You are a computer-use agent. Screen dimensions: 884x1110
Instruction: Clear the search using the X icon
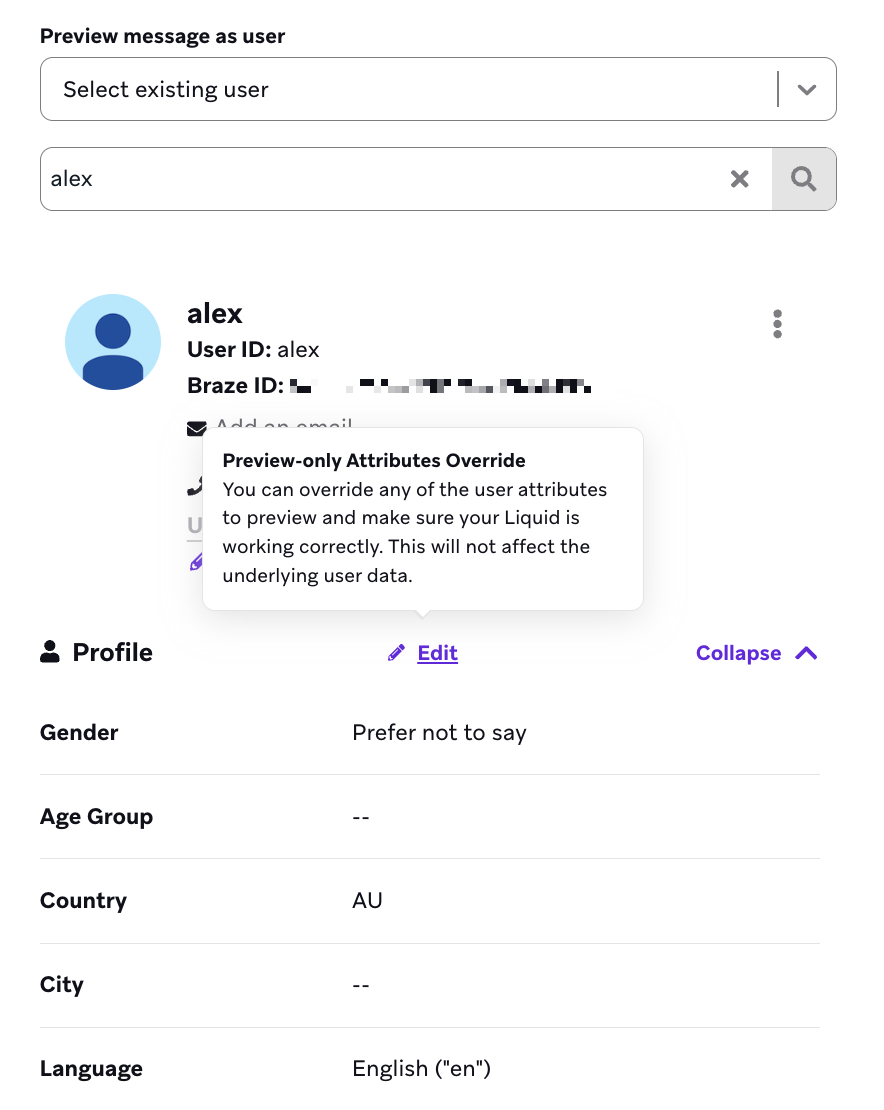pos(740,178)
